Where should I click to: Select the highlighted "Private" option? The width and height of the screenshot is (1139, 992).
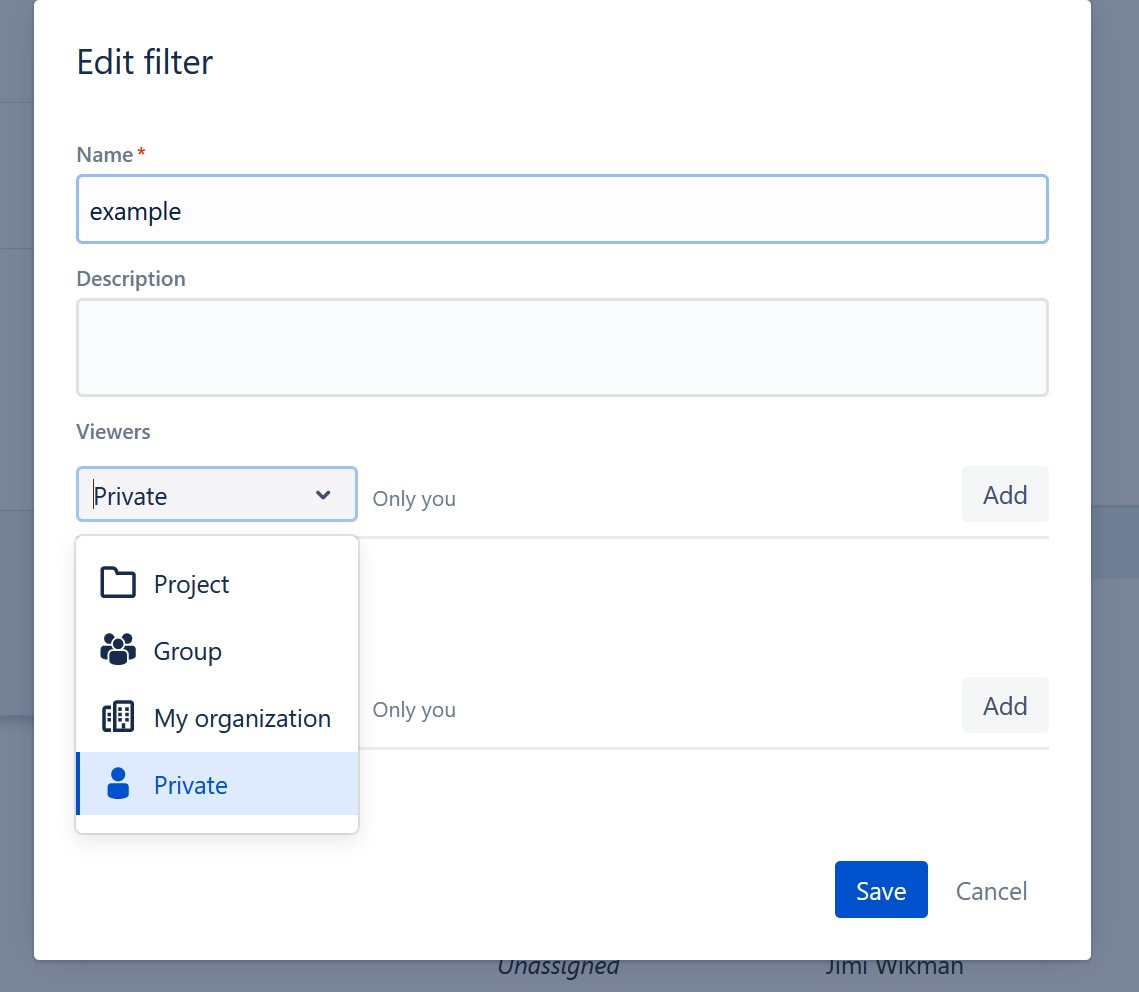tap(190, 784)
